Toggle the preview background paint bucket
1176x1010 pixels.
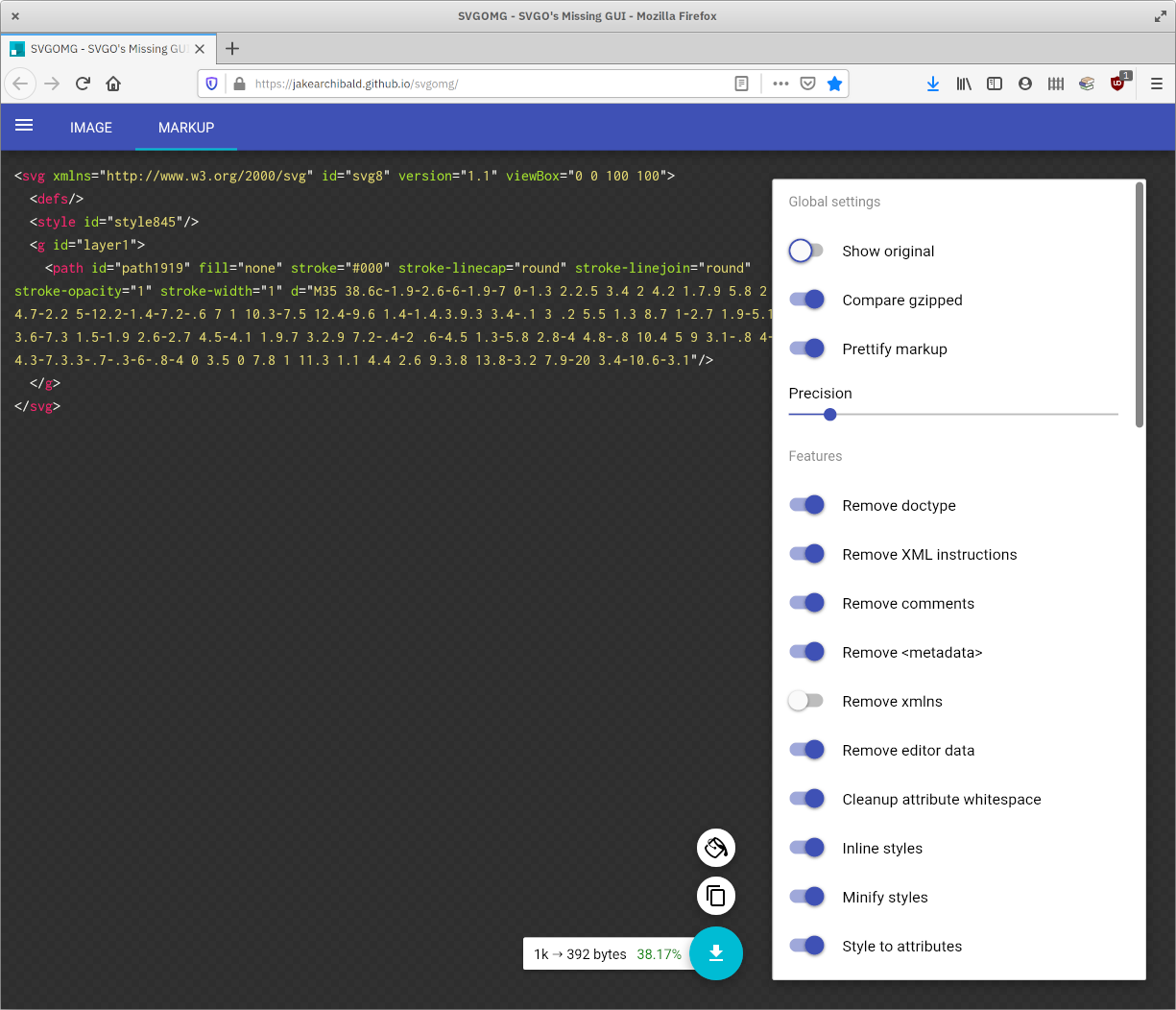click(716, 848)
